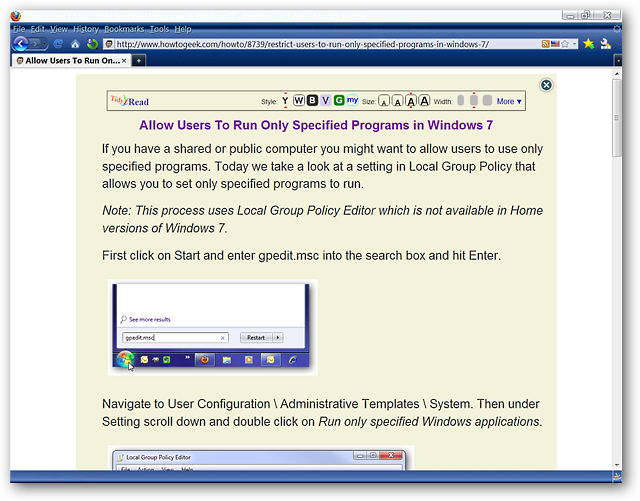Click the scroll down arrow of page scrollbar
Viewport: 640px width, 501px height.
[x=617, y=465]
